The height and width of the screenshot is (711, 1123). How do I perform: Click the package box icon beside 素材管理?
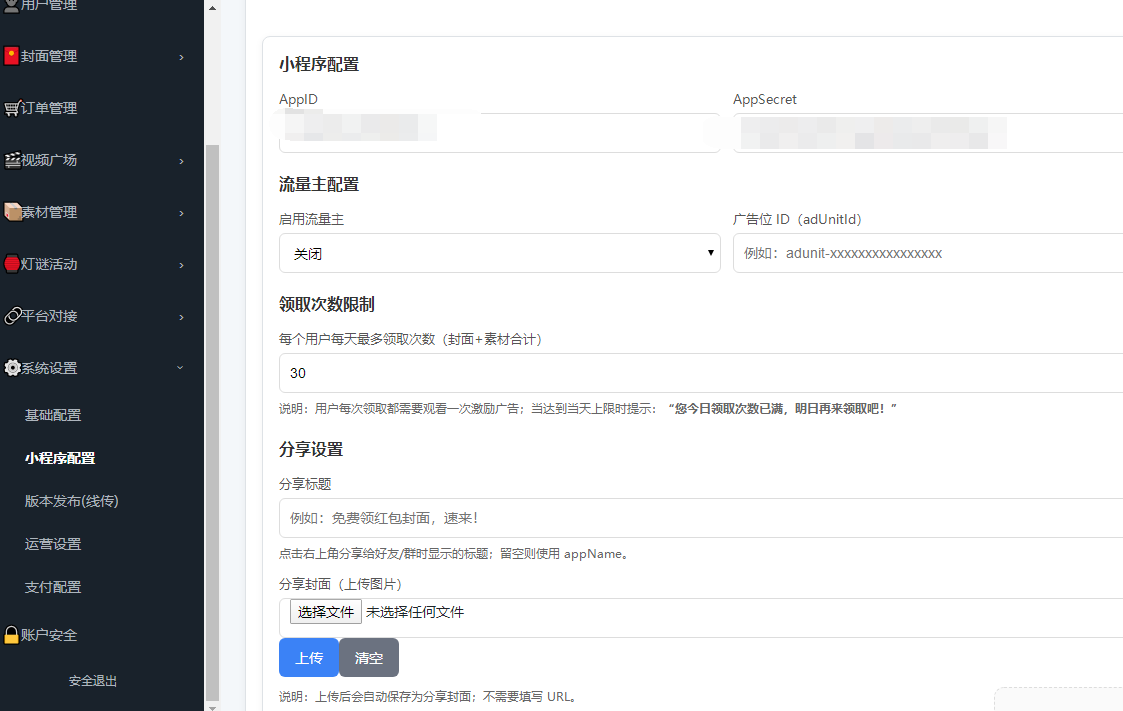[12, 212]
